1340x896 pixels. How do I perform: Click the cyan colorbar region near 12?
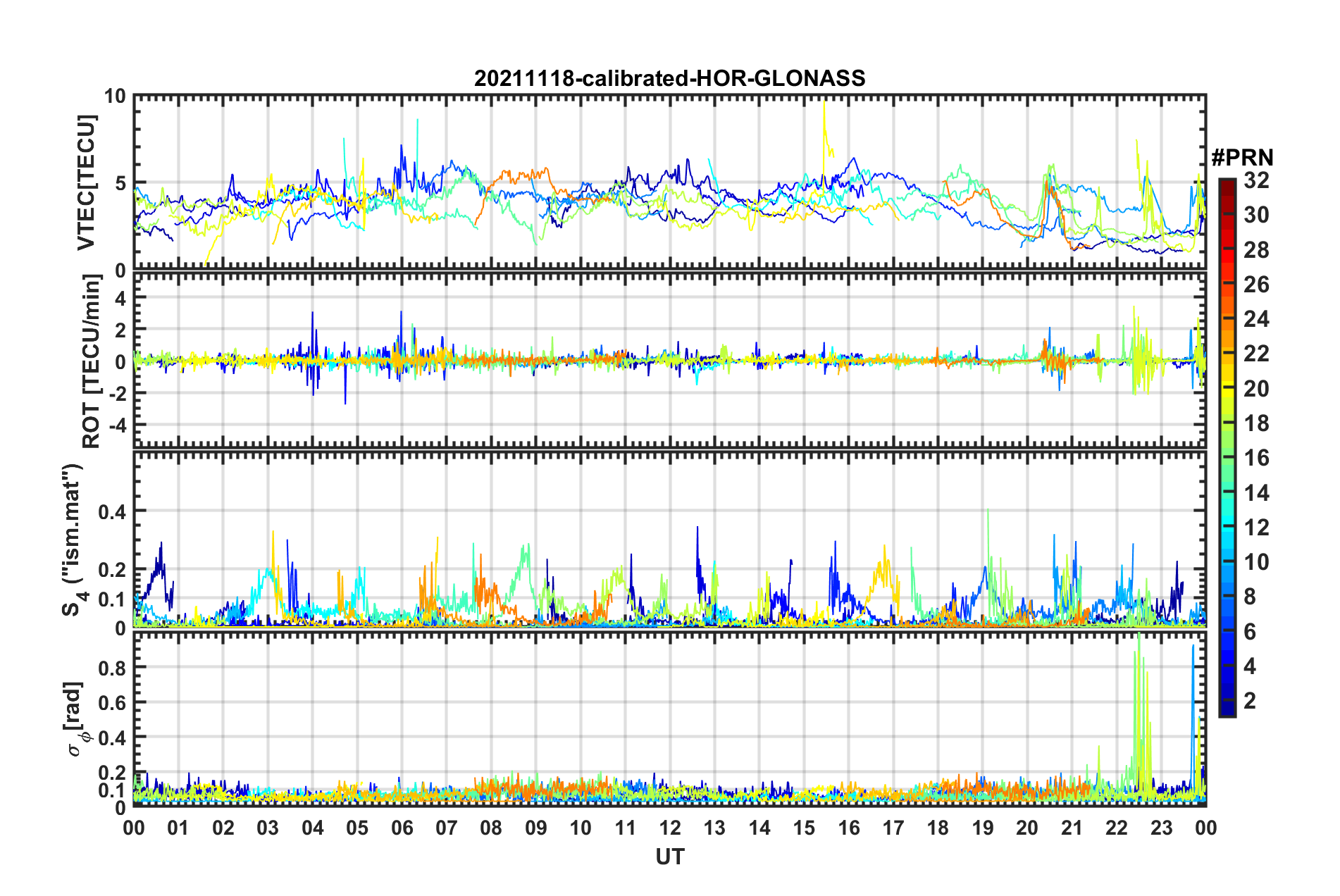click(x=1227, y=527)
